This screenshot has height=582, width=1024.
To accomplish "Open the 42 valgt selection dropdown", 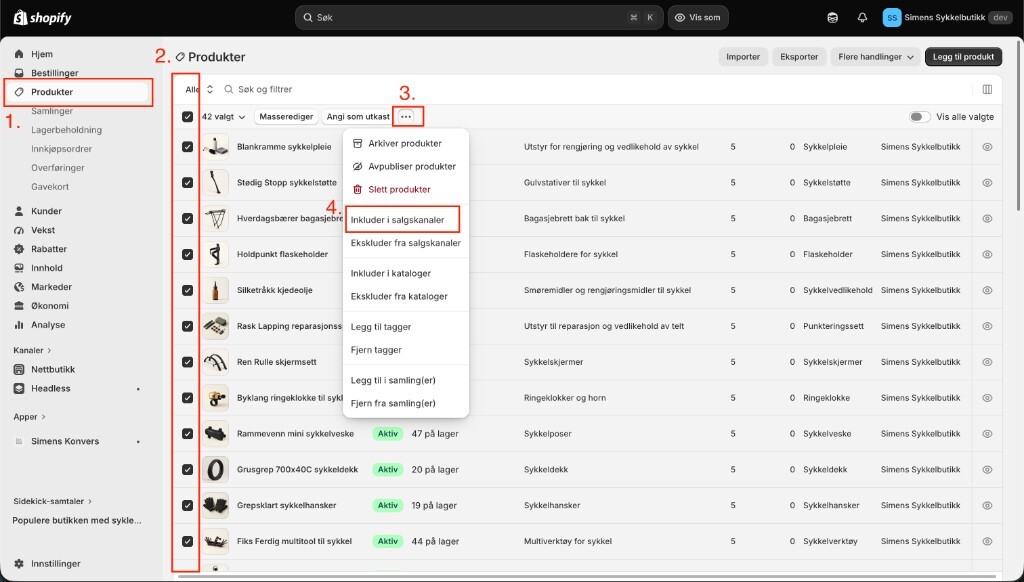I will (223, 117).
